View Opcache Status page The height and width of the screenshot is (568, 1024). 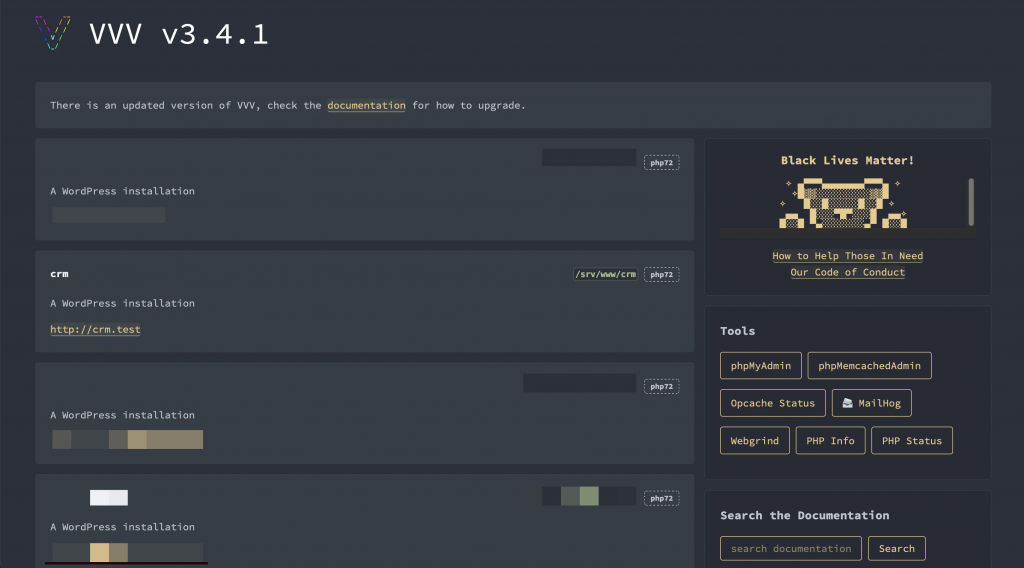pos(772,403)
